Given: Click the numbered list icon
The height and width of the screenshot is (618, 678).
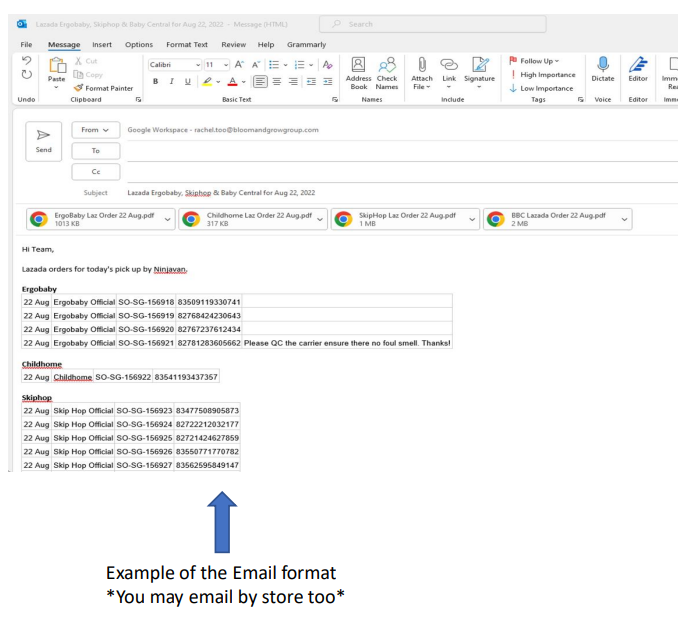Looking at the screenshot, I should click(299, 64).
